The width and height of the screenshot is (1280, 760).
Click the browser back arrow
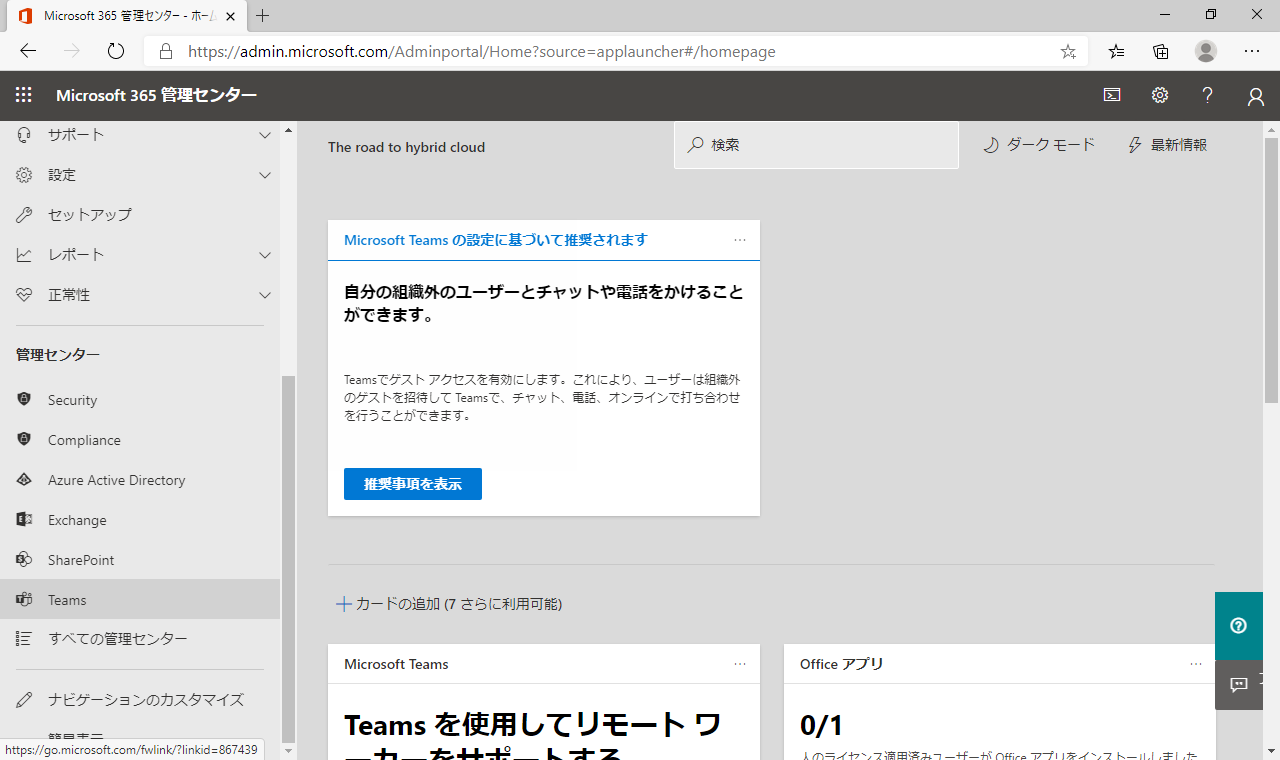coord(28,51)
